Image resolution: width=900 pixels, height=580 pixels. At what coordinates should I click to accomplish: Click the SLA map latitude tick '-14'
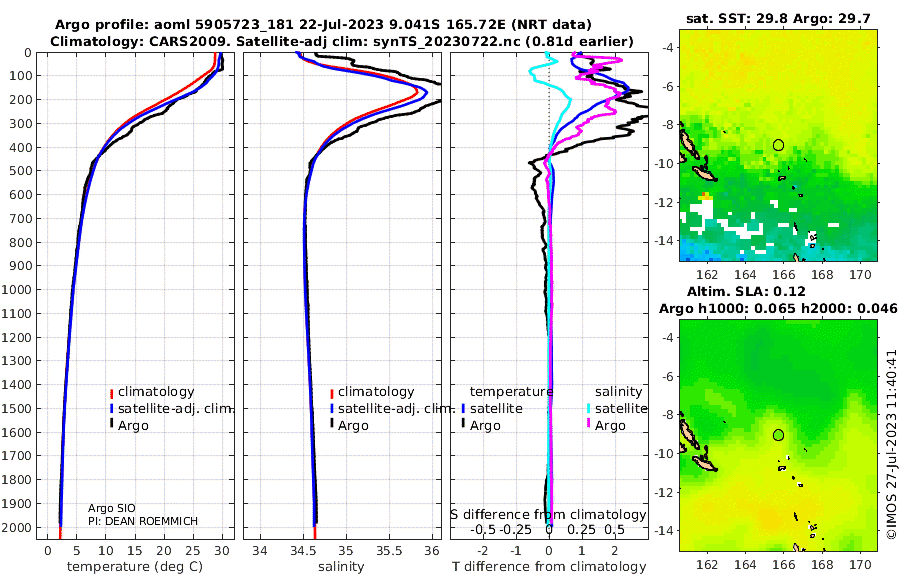pos(665,530)
